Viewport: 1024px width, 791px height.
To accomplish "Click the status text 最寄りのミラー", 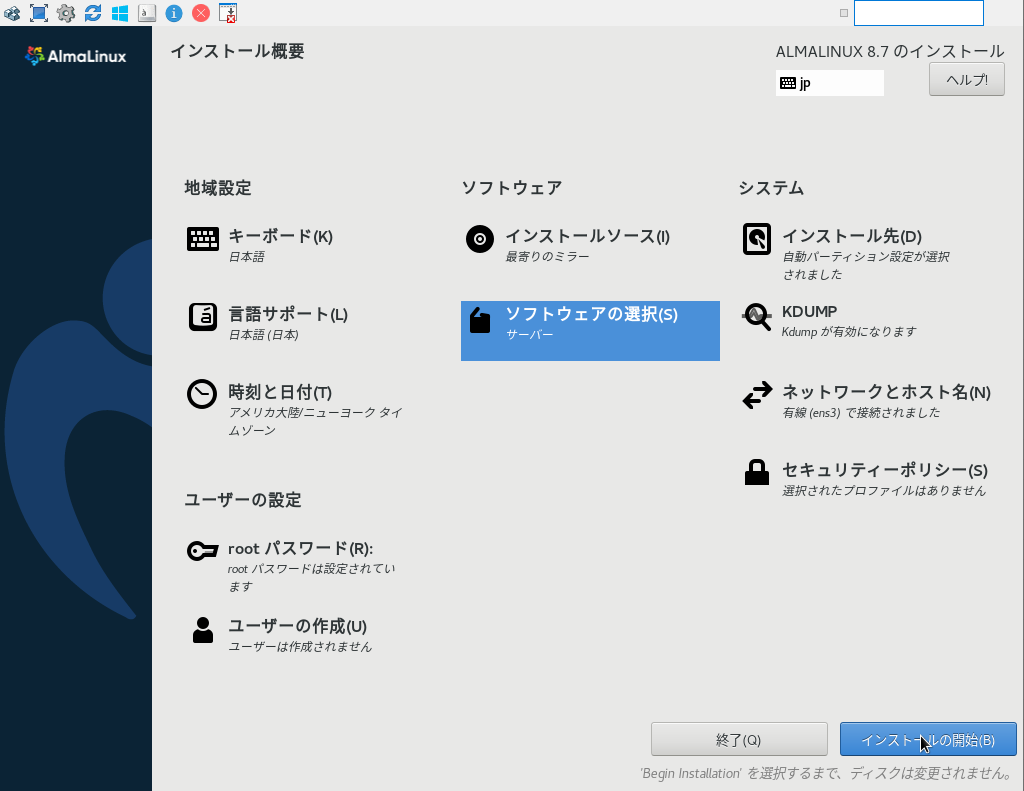I will pyautogui.click(x=547, y=257).
